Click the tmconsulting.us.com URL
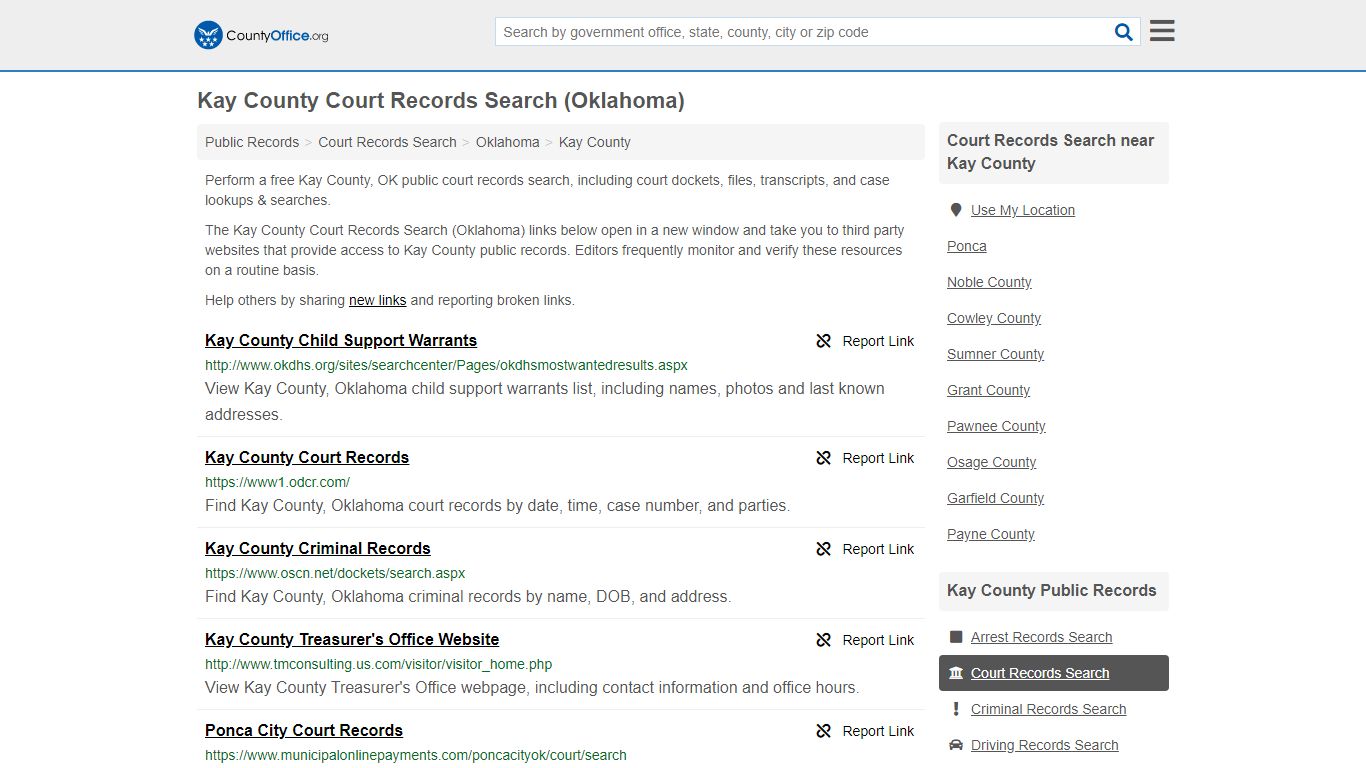1366x768 pixels. tap(378, 664)
